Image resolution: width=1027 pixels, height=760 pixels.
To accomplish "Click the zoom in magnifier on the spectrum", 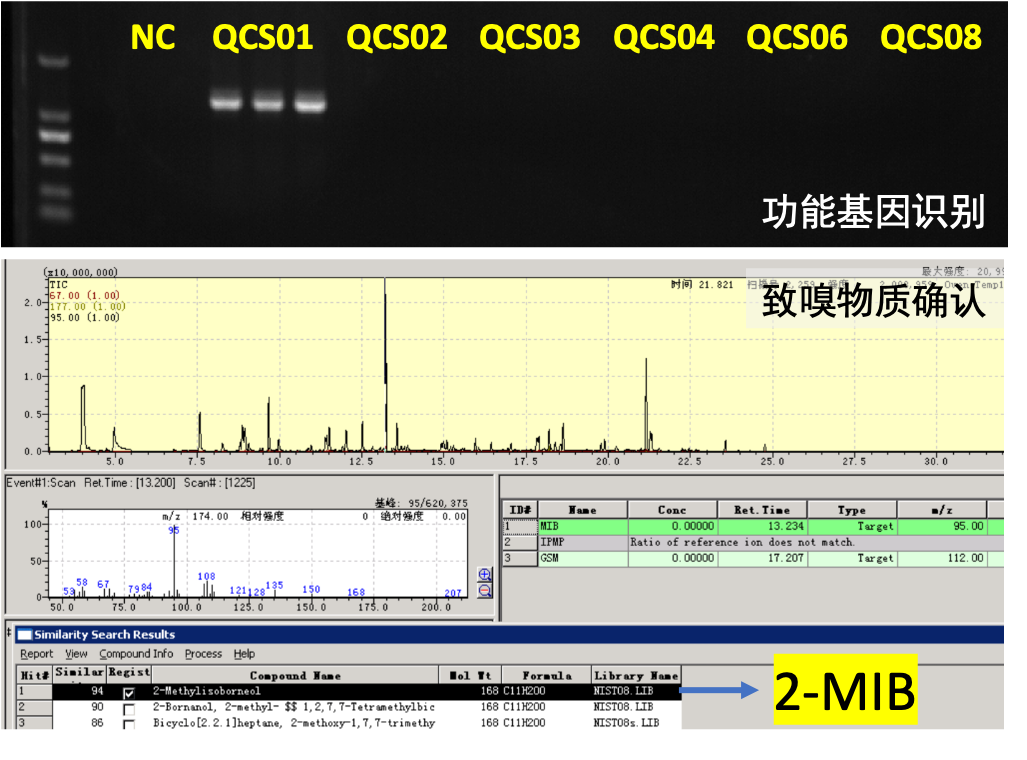I will (485, 574).
